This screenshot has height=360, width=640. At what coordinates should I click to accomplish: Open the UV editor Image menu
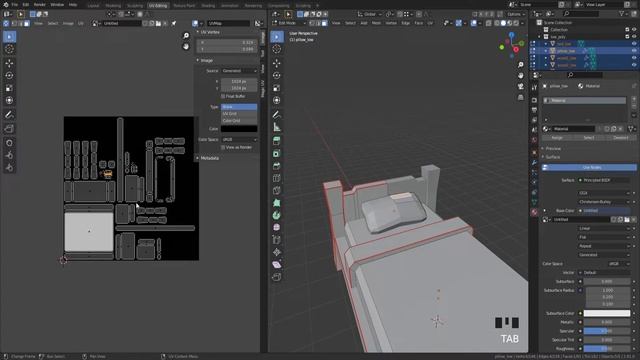(68, 24)
